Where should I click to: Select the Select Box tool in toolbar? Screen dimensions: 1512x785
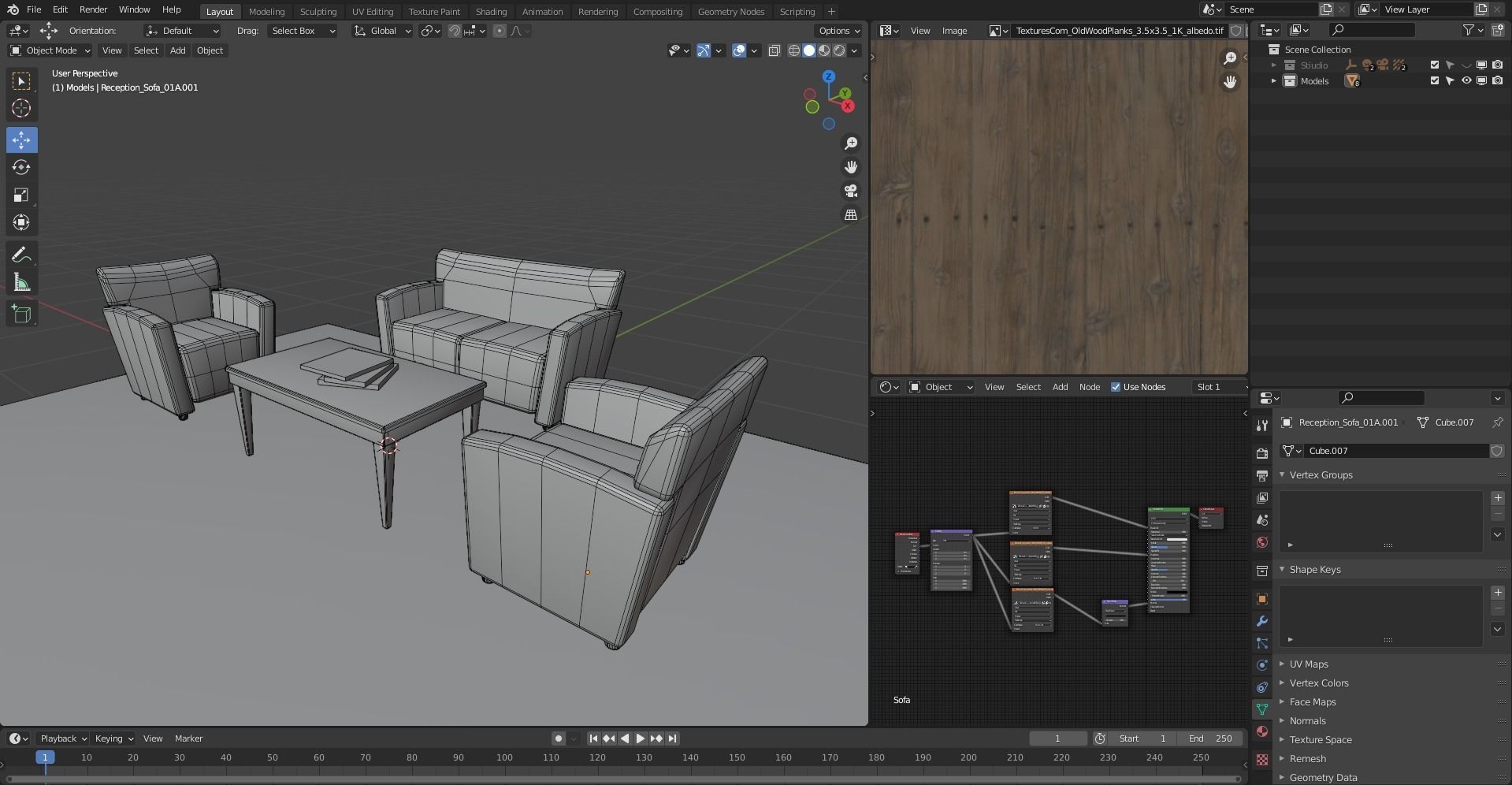pyautogui.click(x=21, y=81)
